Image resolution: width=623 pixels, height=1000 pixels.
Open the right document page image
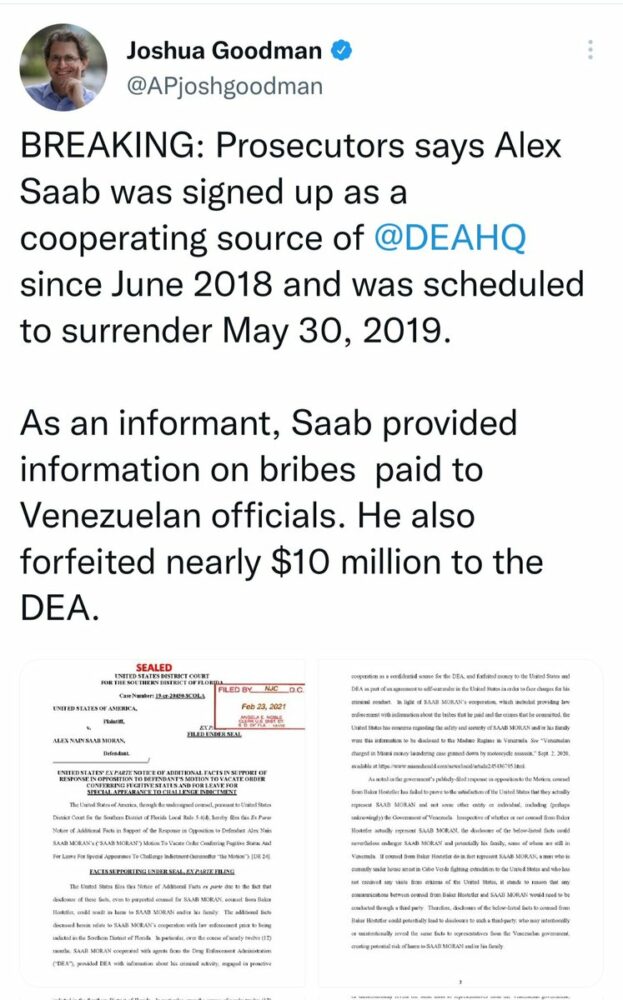click(460, 823)
